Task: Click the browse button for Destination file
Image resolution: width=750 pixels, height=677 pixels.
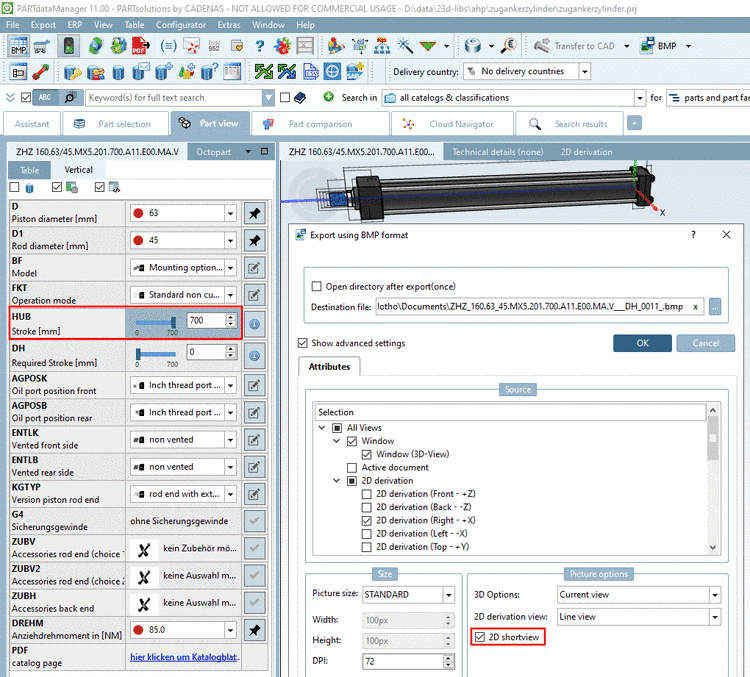Action: pos(715,307)
